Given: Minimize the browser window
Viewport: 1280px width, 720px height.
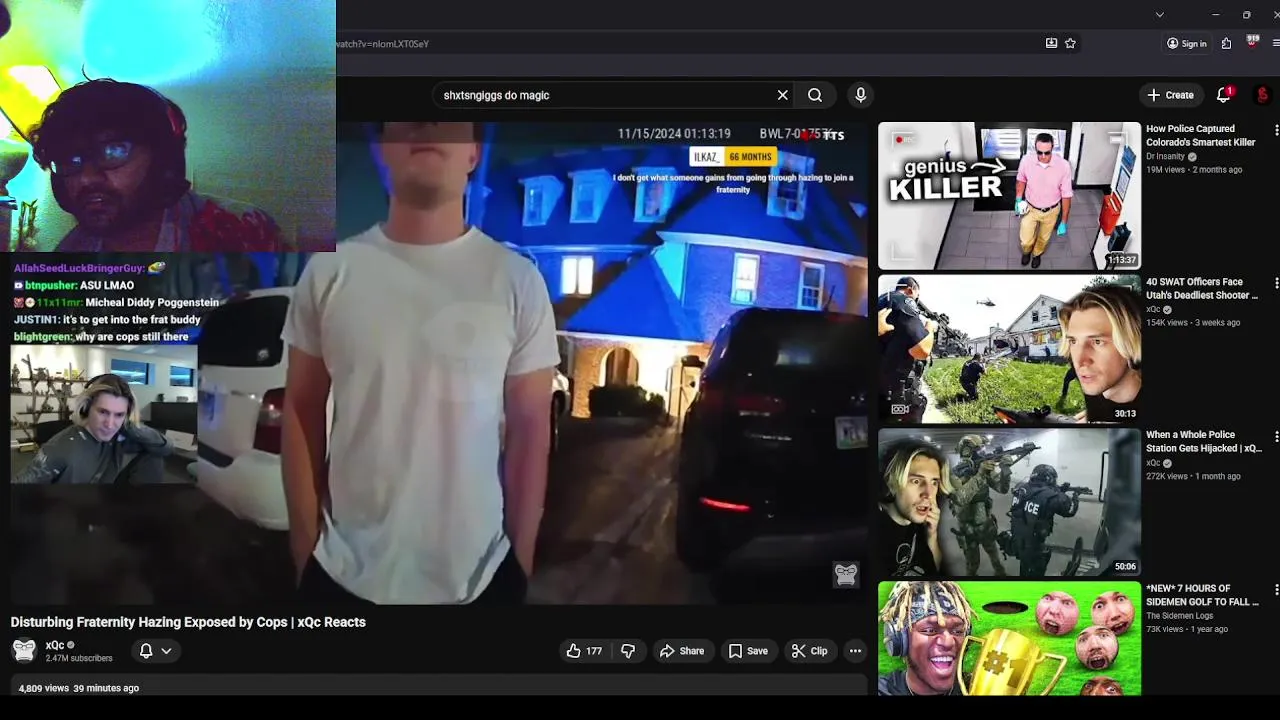Looking at the screenshot, I should point(1215,15).
